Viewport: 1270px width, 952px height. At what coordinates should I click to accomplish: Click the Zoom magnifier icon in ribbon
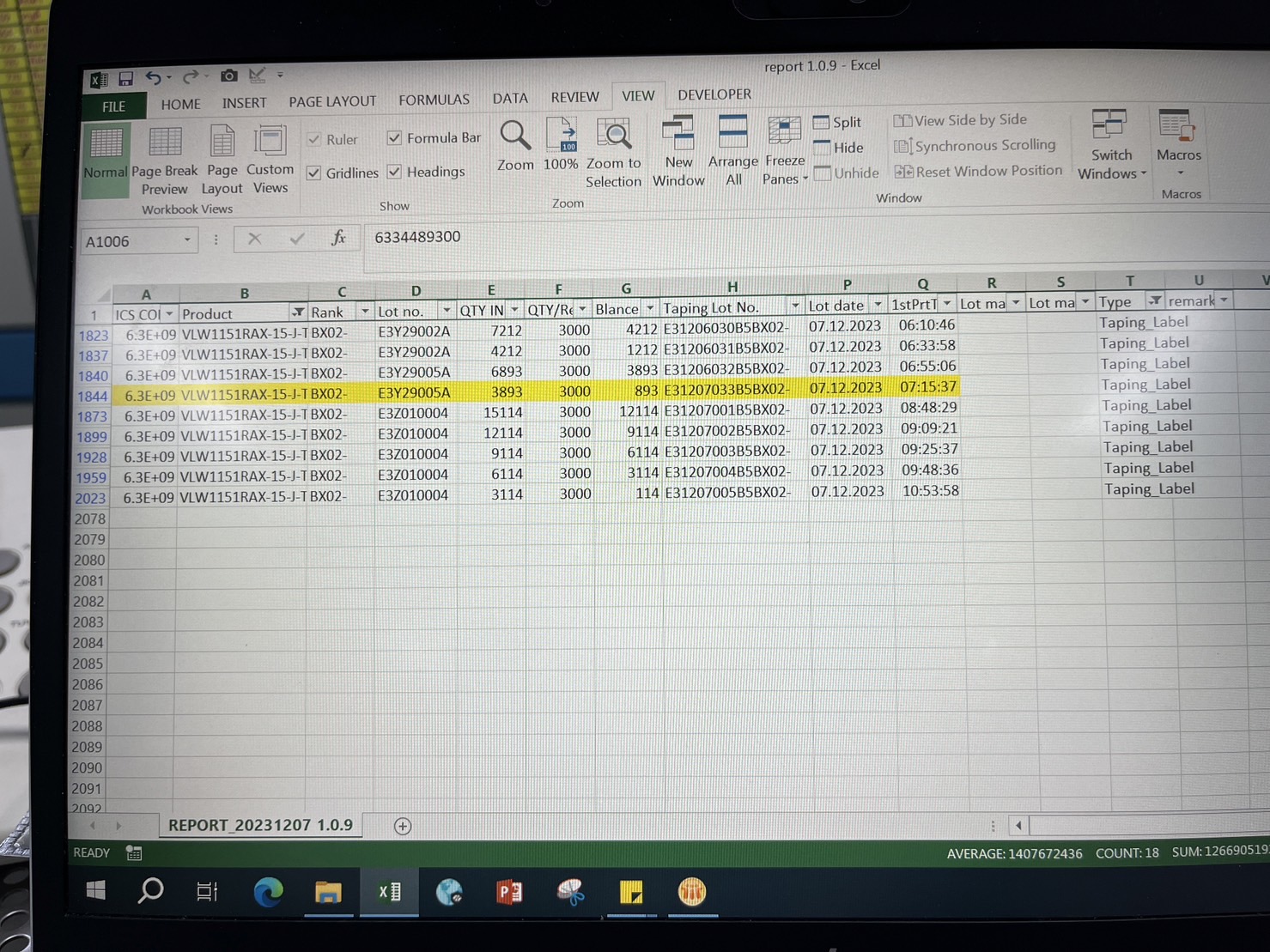coord(515,137)
